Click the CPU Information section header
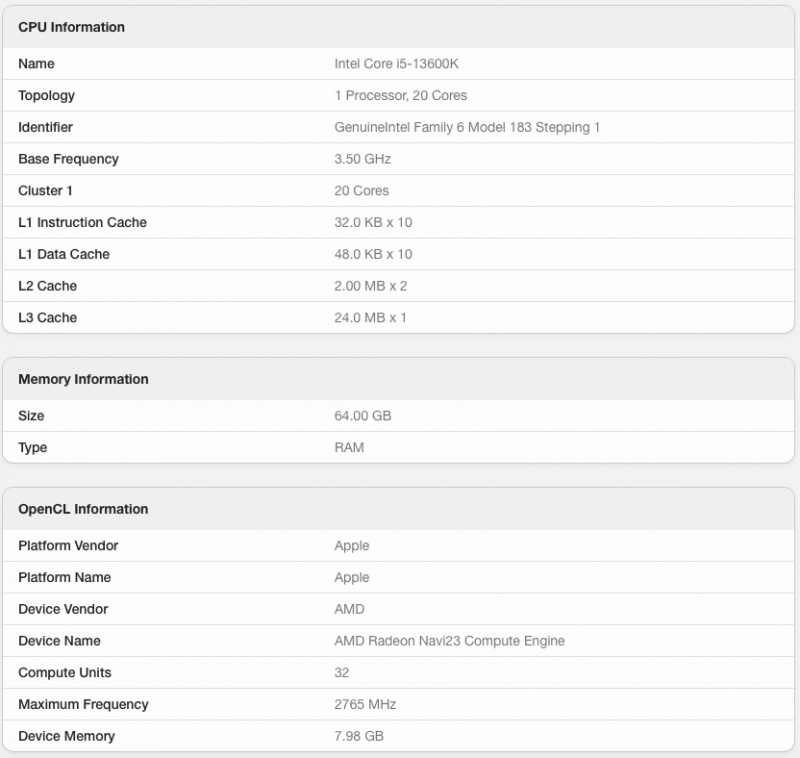 pyautogui.click(x=71, y=27)
